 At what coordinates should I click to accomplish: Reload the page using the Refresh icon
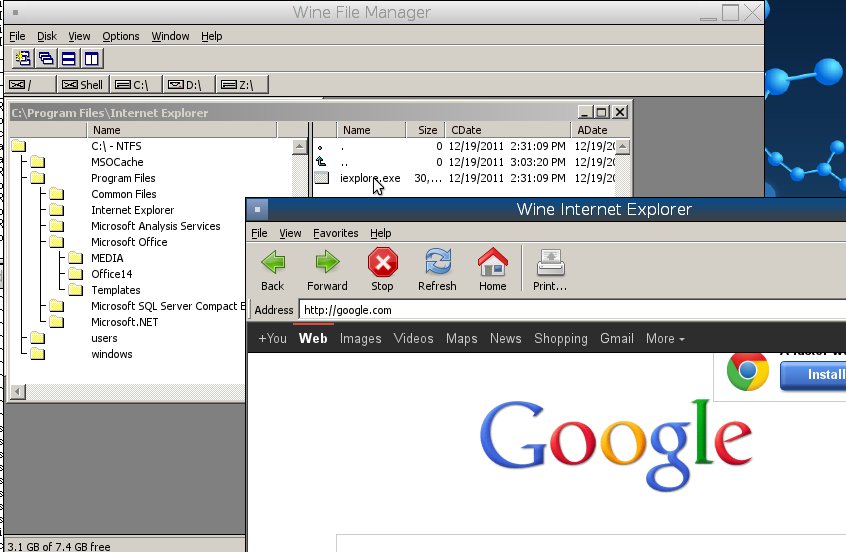tap(438, 262)
